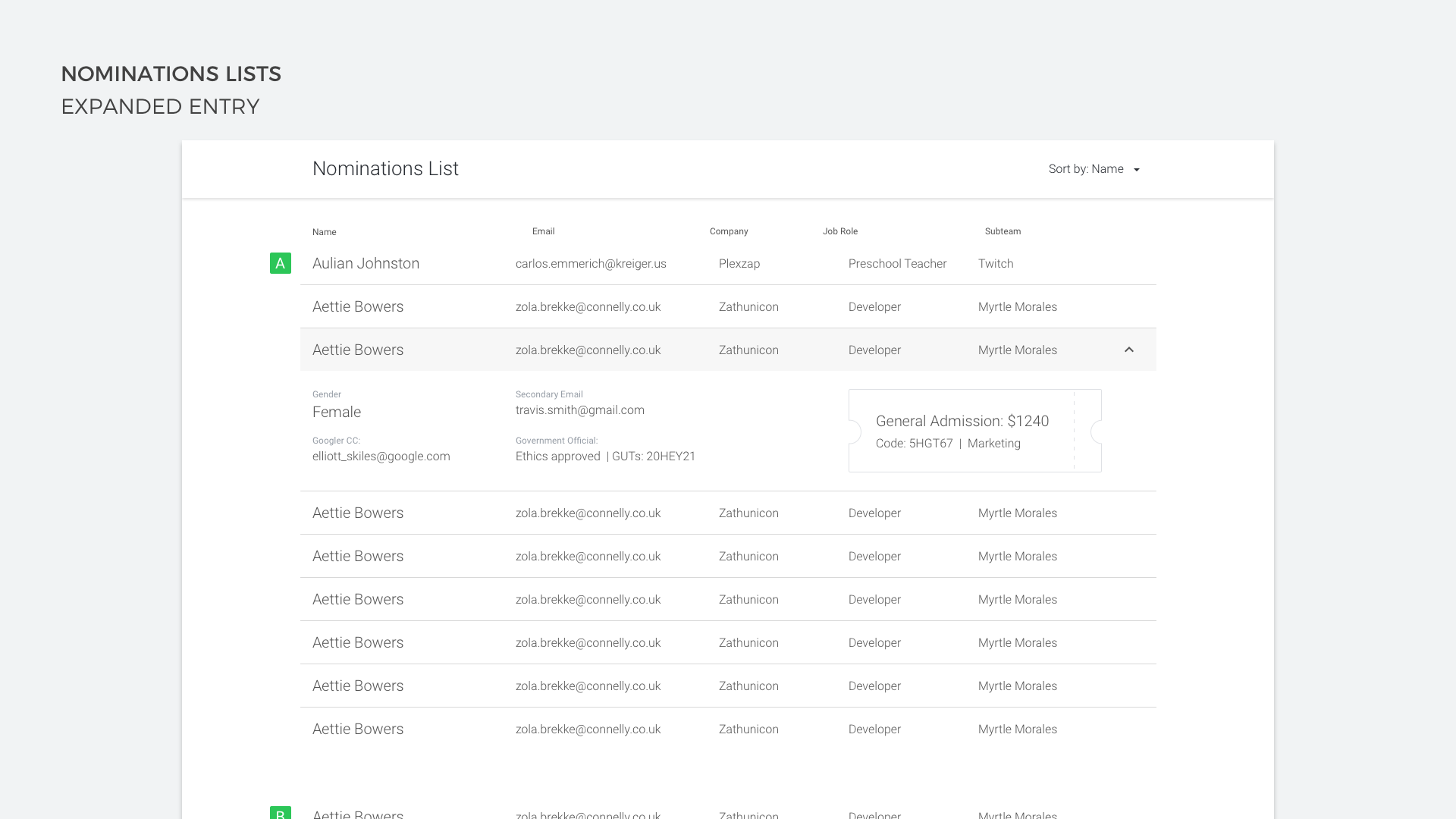The height and width of the screenshot is (819, 1456).
Task: Collapse the expanded entry with the chevron arrow
Action: pos(1129,350)
